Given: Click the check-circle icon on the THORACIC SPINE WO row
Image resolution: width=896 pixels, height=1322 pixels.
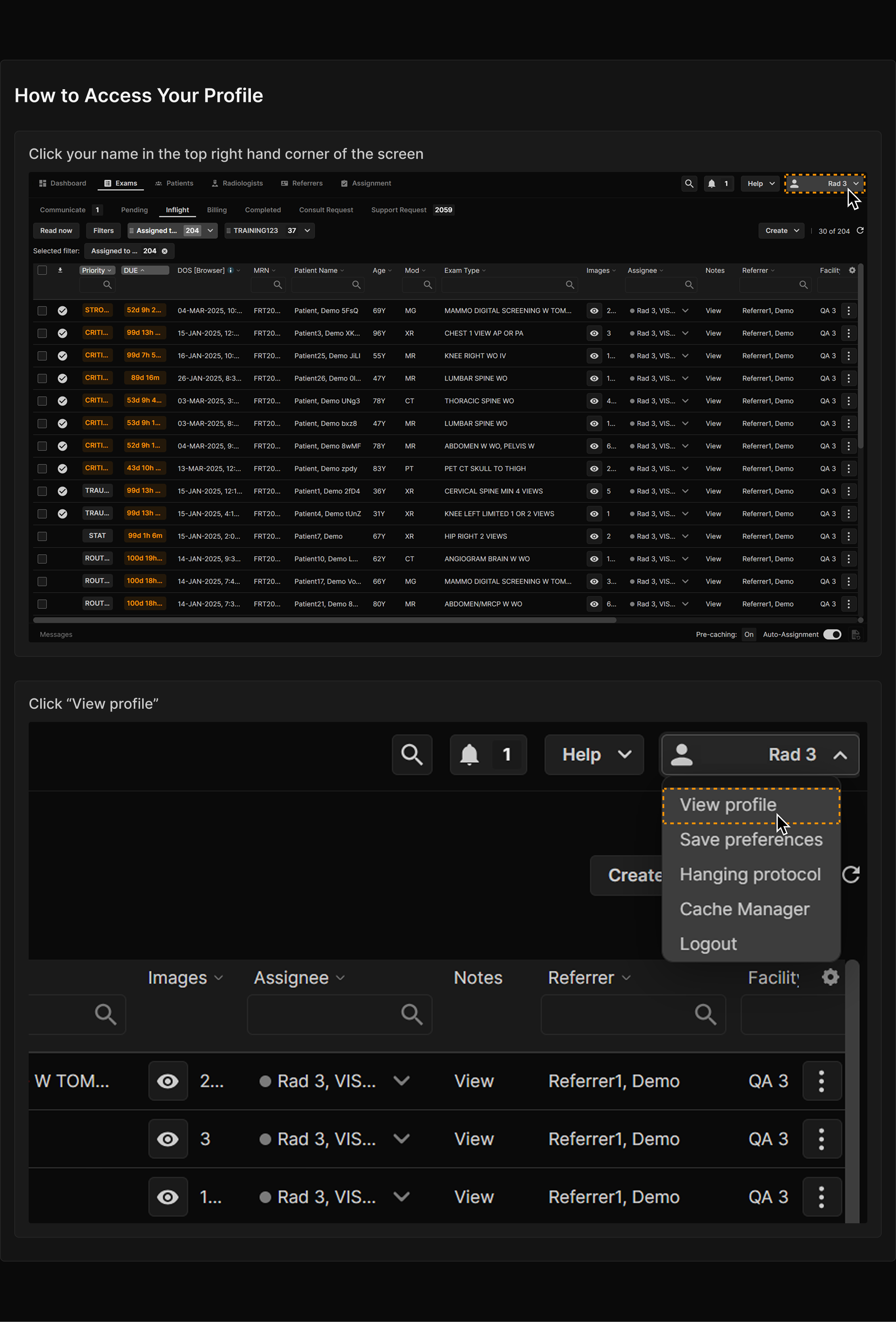Looking at the screenshot, I should [x=63, y=401].
